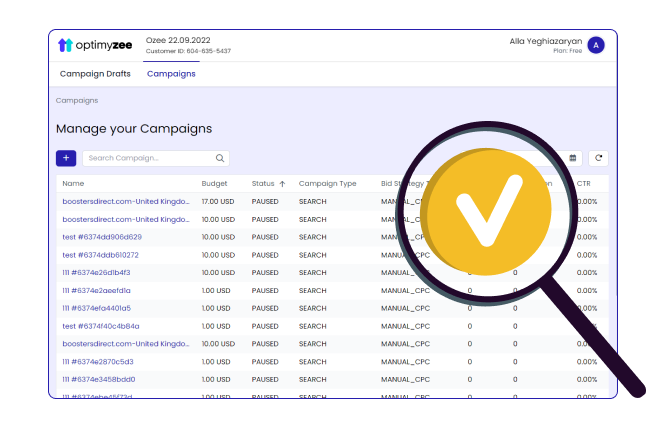Switch to the Campaign Drafts tab
666x428 pixels.
tap(95, 74)
